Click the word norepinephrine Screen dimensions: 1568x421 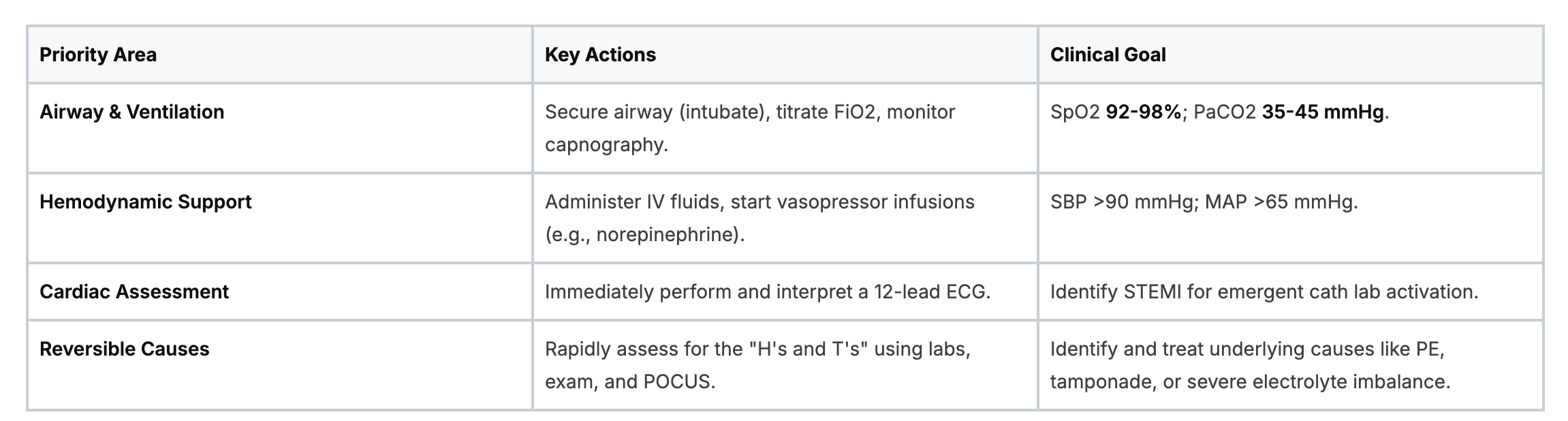[x=667, y=234]
